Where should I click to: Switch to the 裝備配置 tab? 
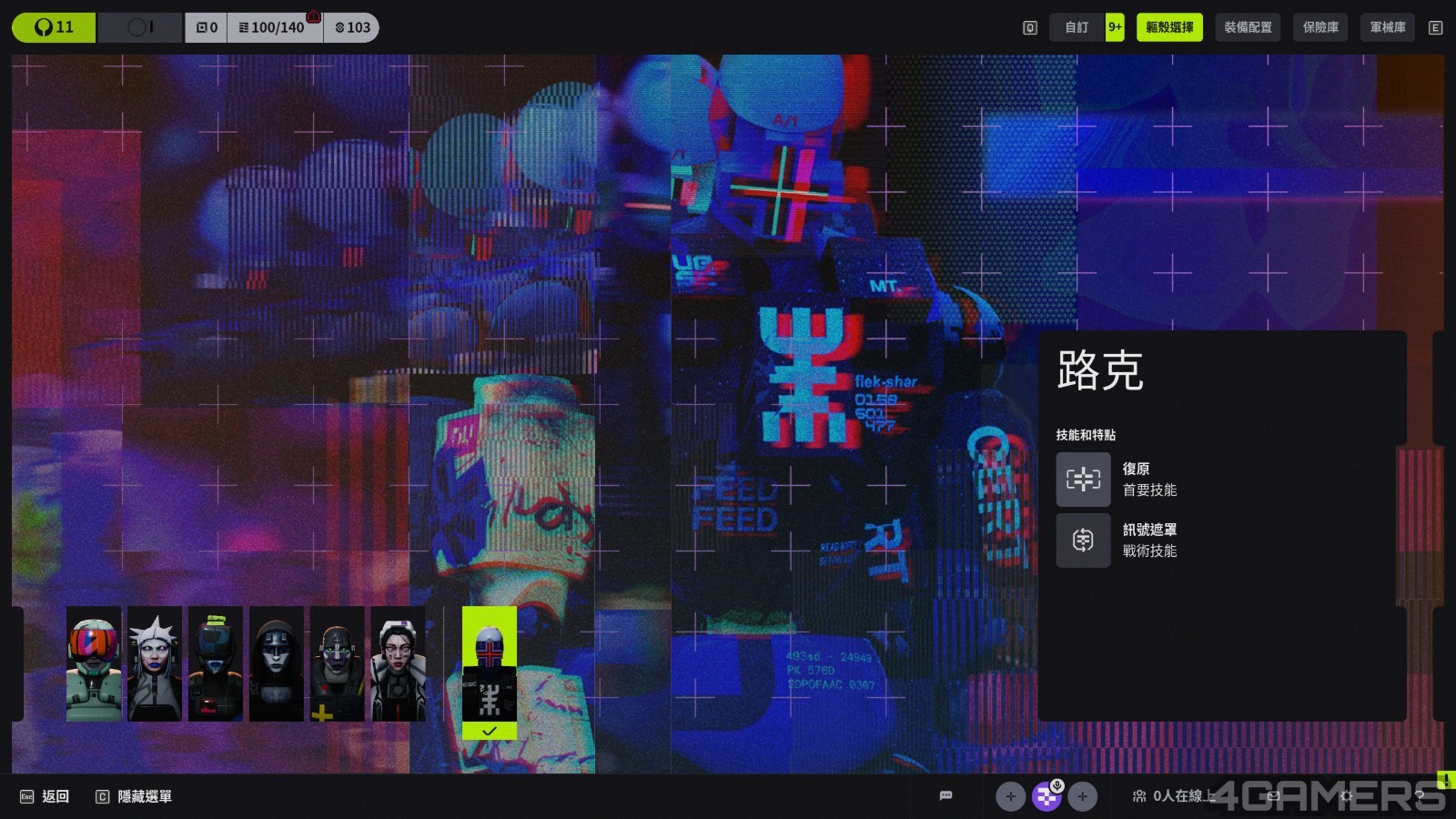(x=1248, y=27)
